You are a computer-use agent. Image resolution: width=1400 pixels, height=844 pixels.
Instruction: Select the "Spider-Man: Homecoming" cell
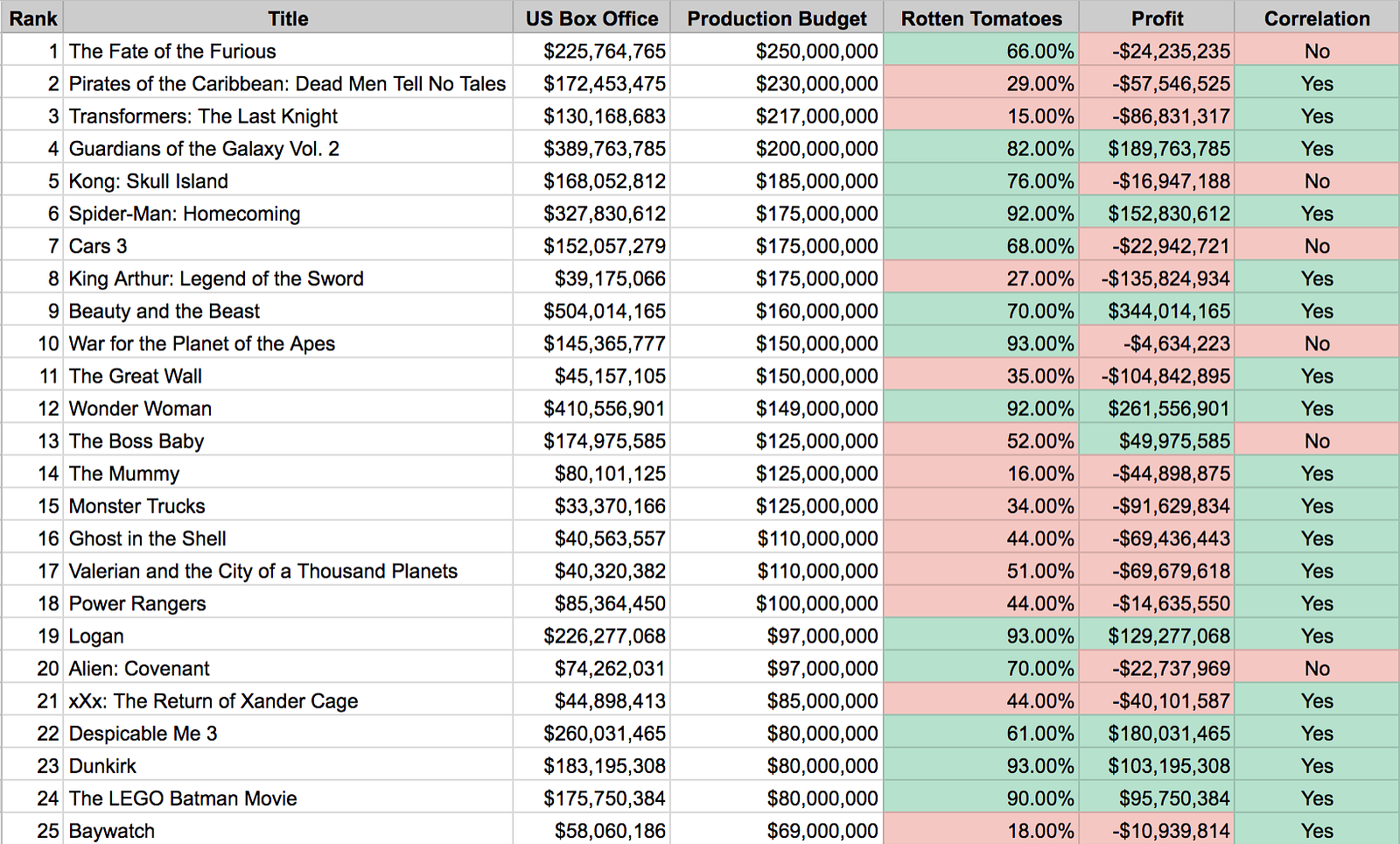click(288, 213)
